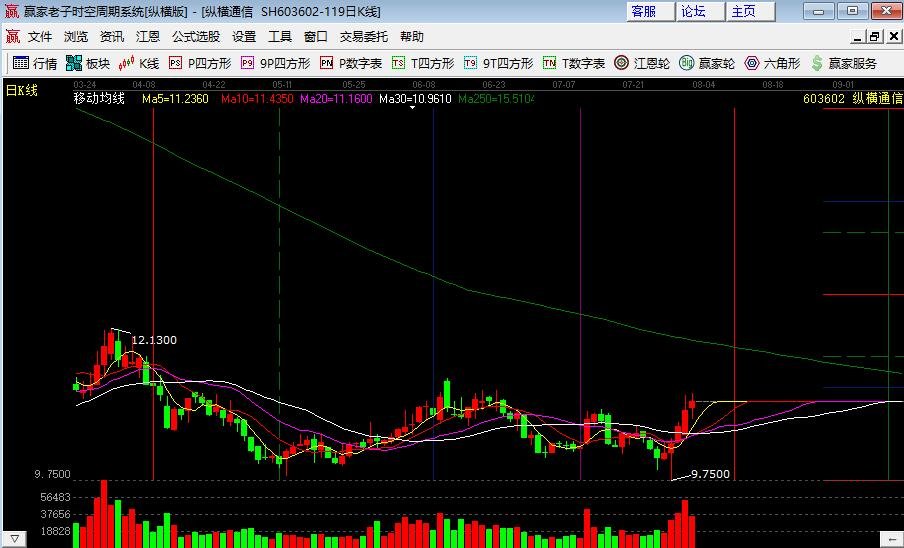Restore the inner chart window
This screenshot has height=548, width=904.
coord(875,37)
